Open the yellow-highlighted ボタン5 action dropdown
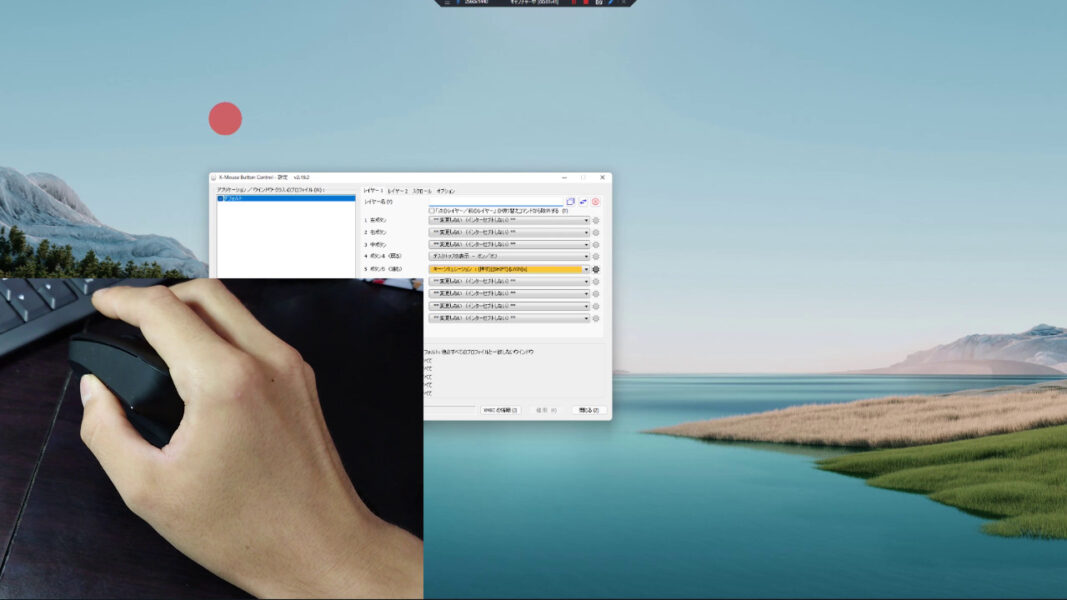The image size is (1067, 600). click(509, 269)
